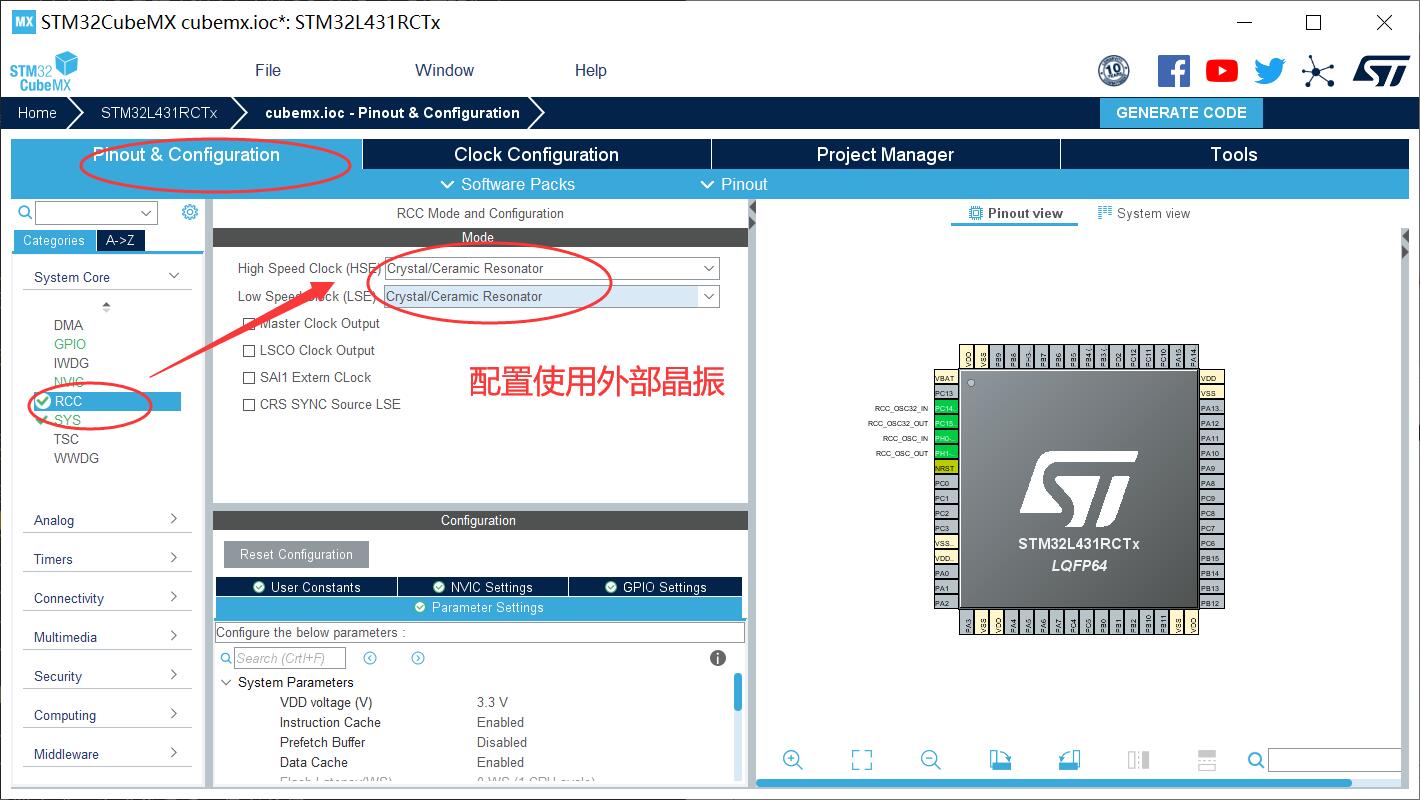
Task: Collapse the System Parameters group
Action: pyautogui.click(x=226, y=682)
